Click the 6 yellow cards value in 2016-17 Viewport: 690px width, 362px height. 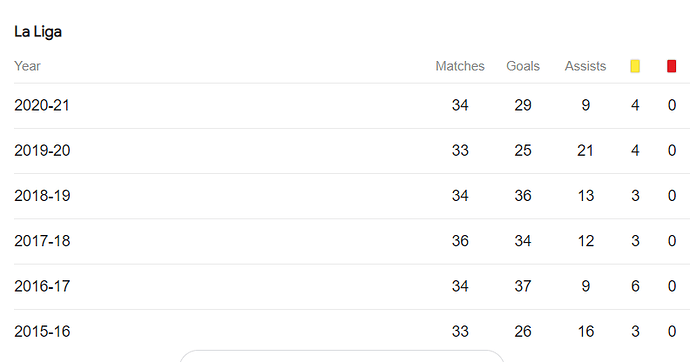(635, 286)
